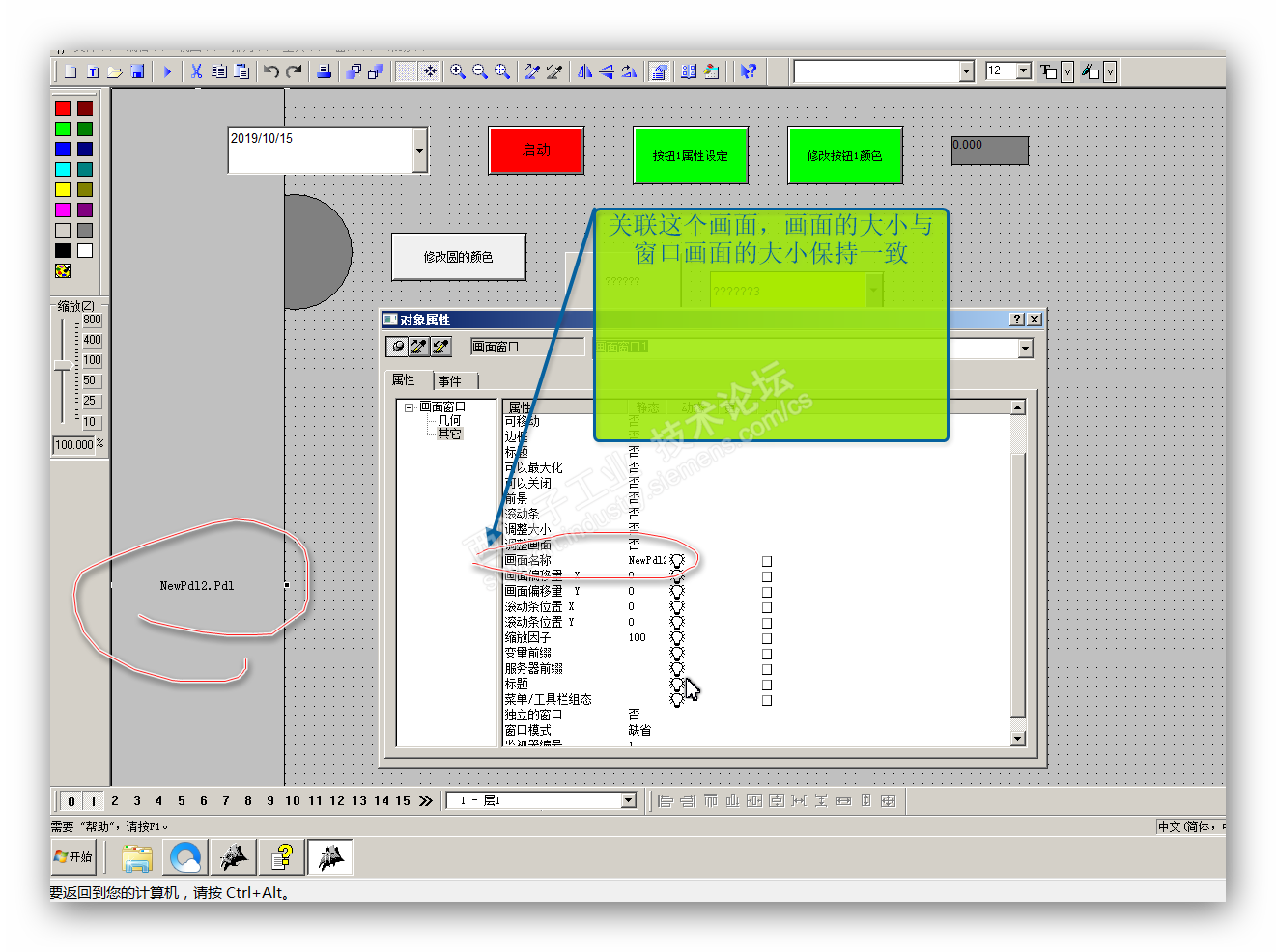Expand the font color options arrow
The height and width of the screenshot is (952, 1276).
tap(1067, 71)
